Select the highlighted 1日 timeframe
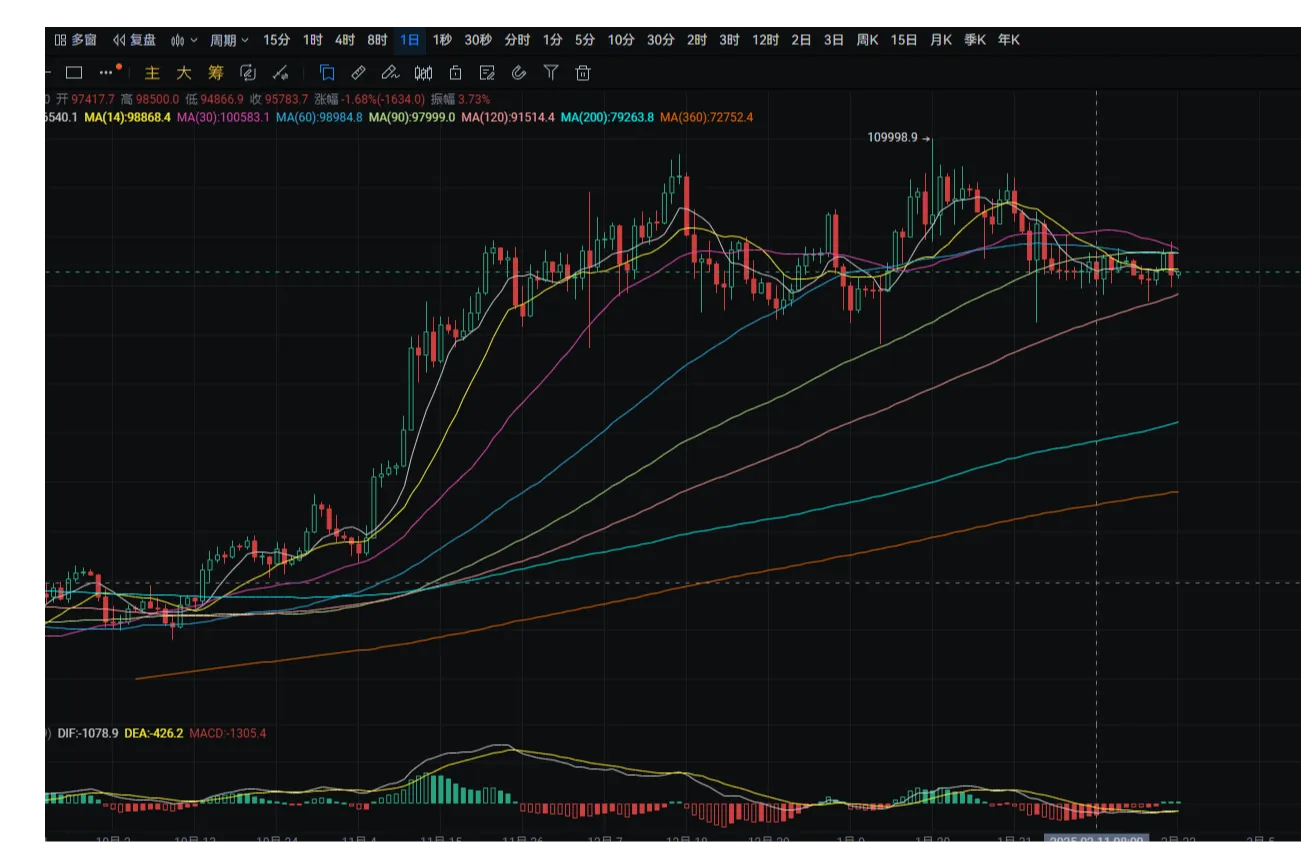Screen dimensions: 1301x867 (x=410, y=40)
